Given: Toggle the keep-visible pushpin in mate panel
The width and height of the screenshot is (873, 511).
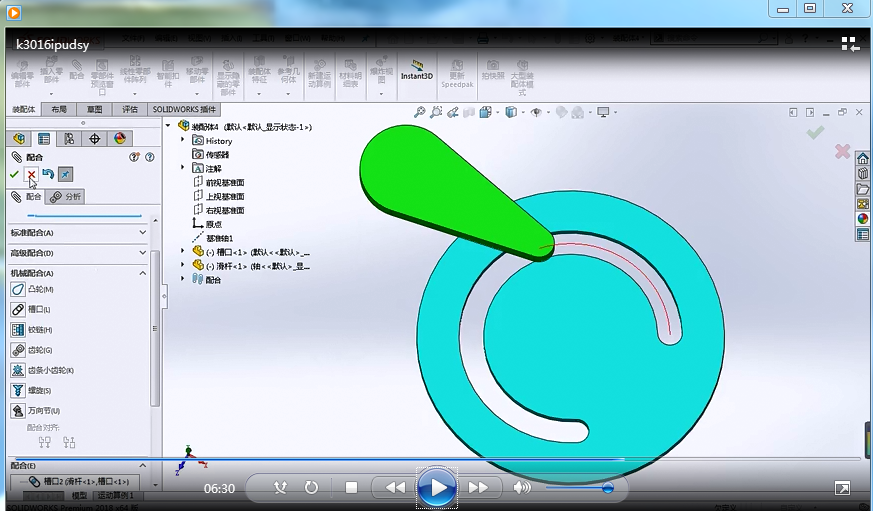Looking at the screenshot, I should point(64,175).
